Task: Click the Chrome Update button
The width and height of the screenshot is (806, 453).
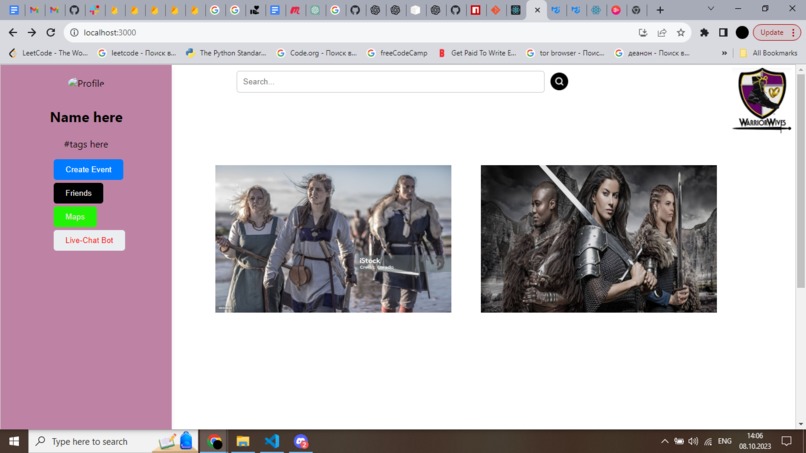Action: 771,32
